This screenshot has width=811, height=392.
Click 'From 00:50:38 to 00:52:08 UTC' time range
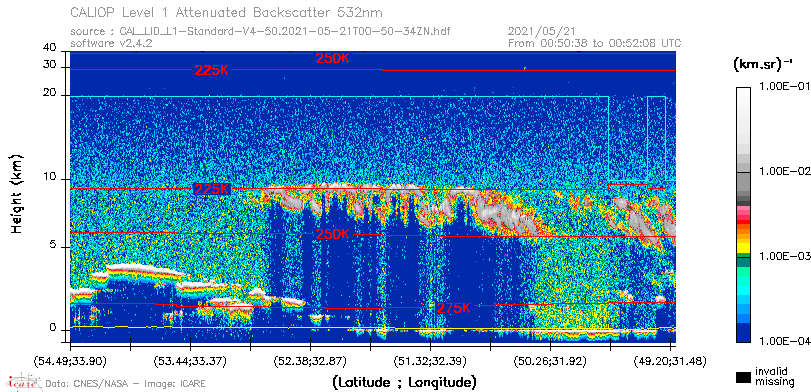[594, 43]
